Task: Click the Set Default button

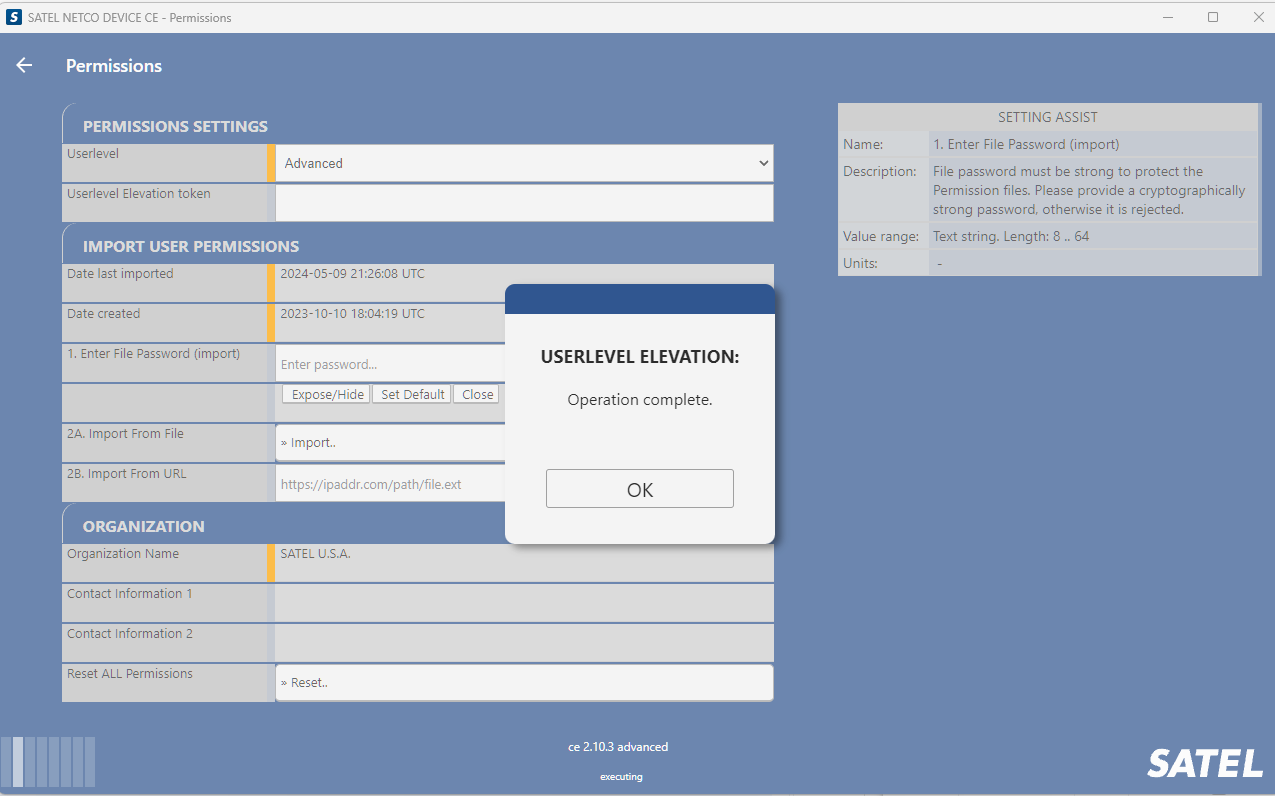Action: click(x=412, y=394)
